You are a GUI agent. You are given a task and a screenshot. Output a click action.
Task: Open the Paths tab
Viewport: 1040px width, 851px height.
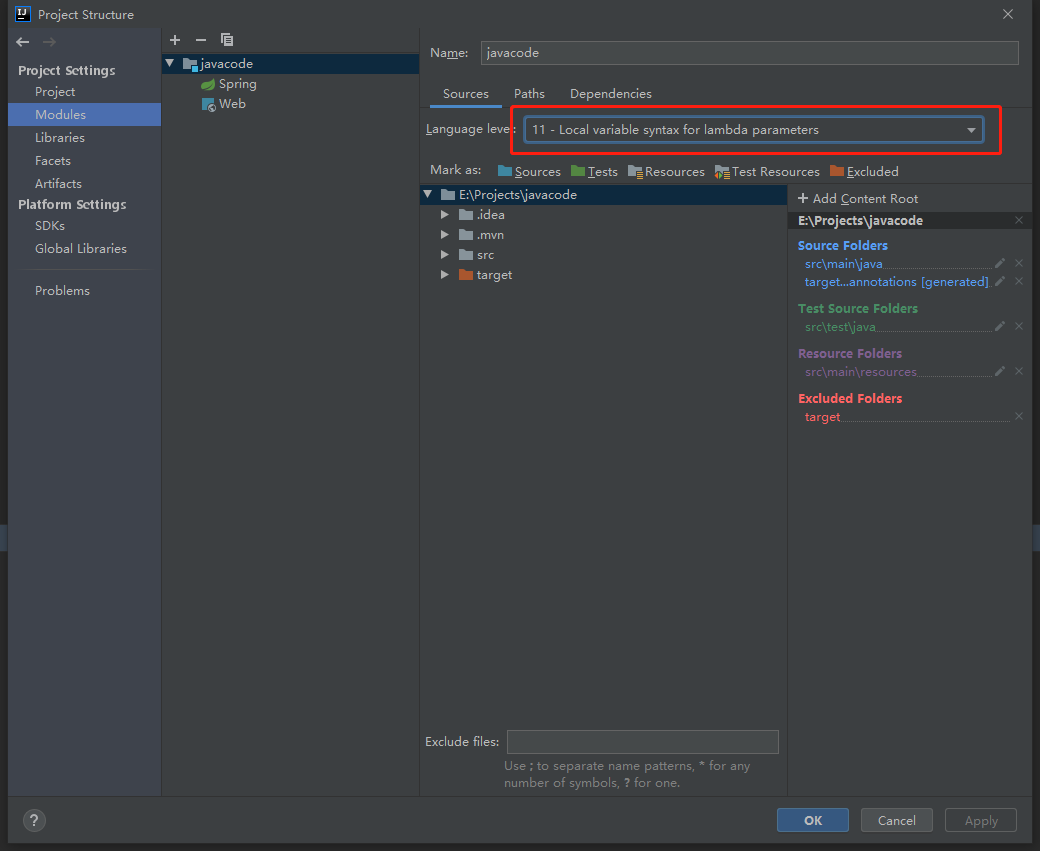[529, 93]
